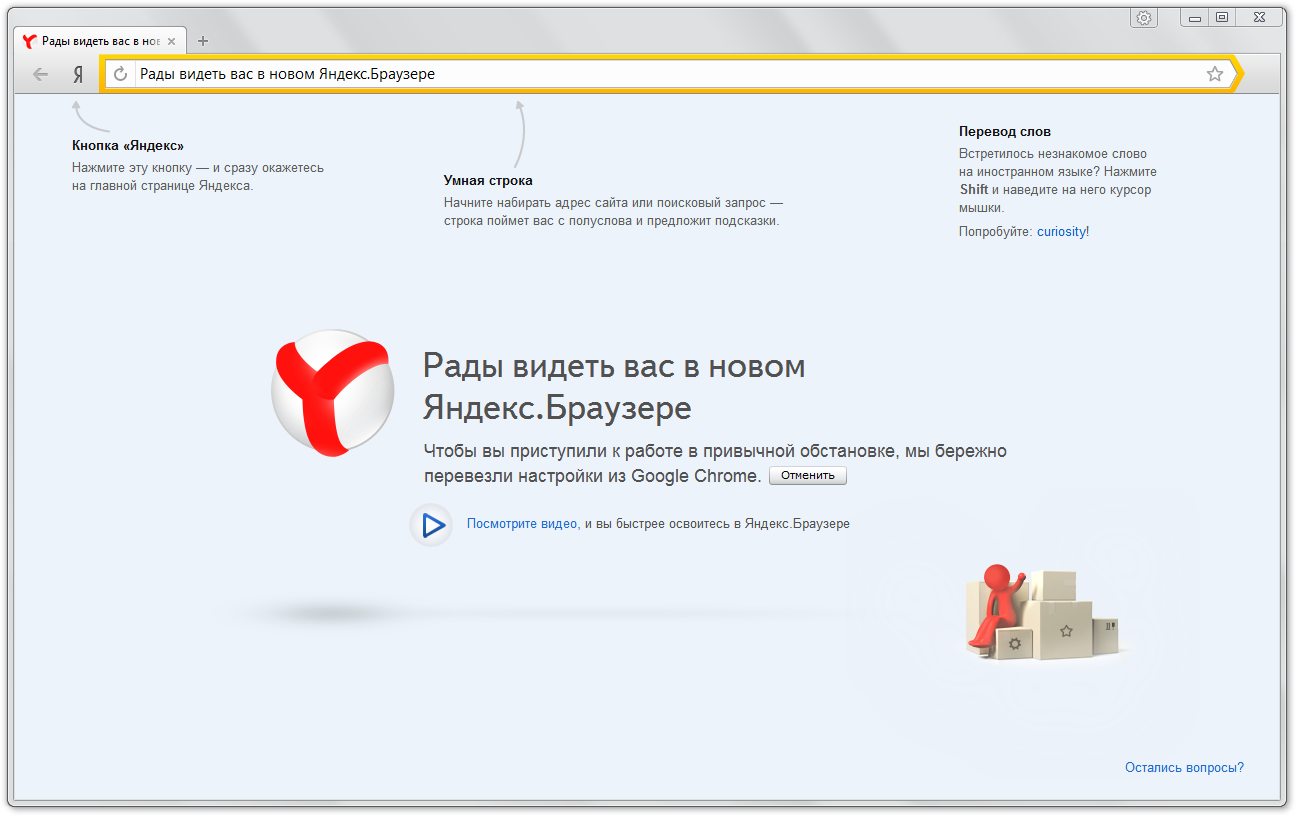Image resolution: width=1297 pixels, height=816 pixels.
Task: Maximize the browser window
Action: point(1221,18)
